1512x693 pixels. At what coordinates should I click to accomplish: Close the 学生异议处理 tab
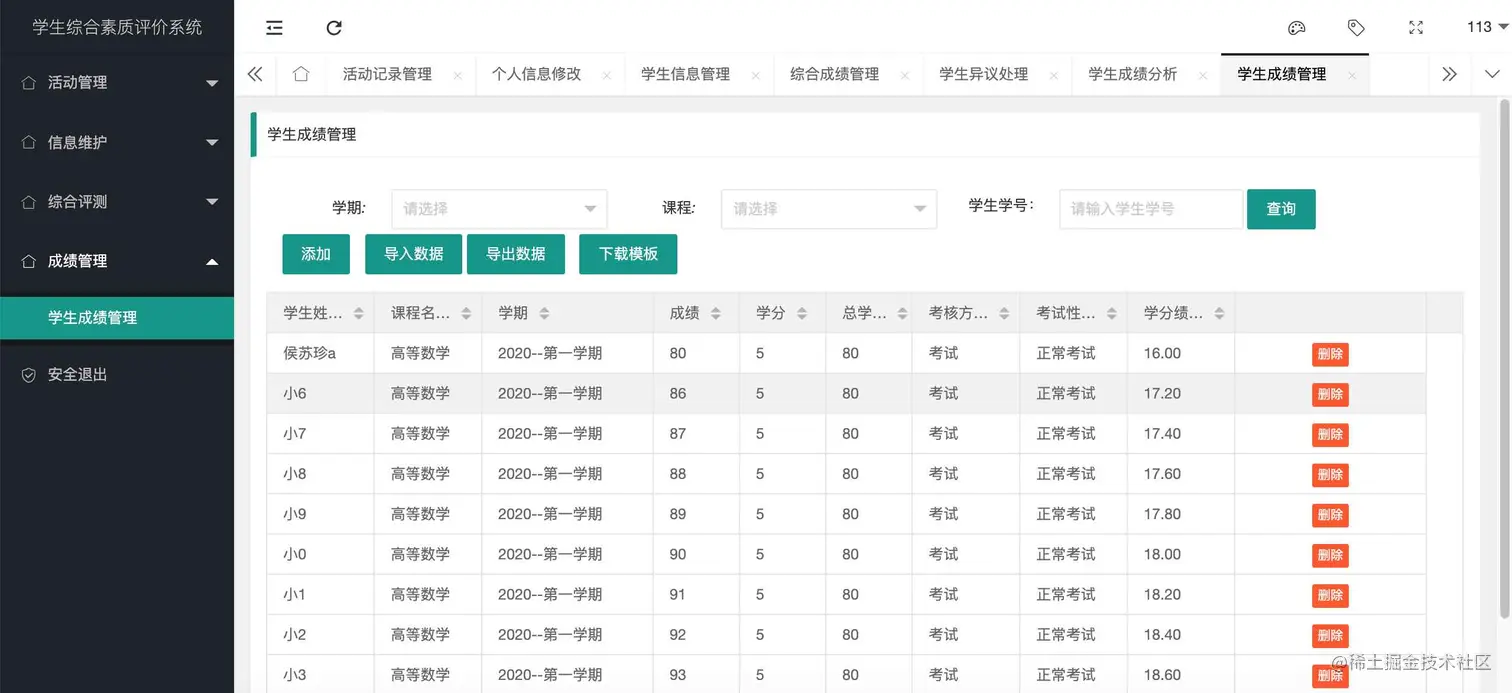tap(1053, 76)
